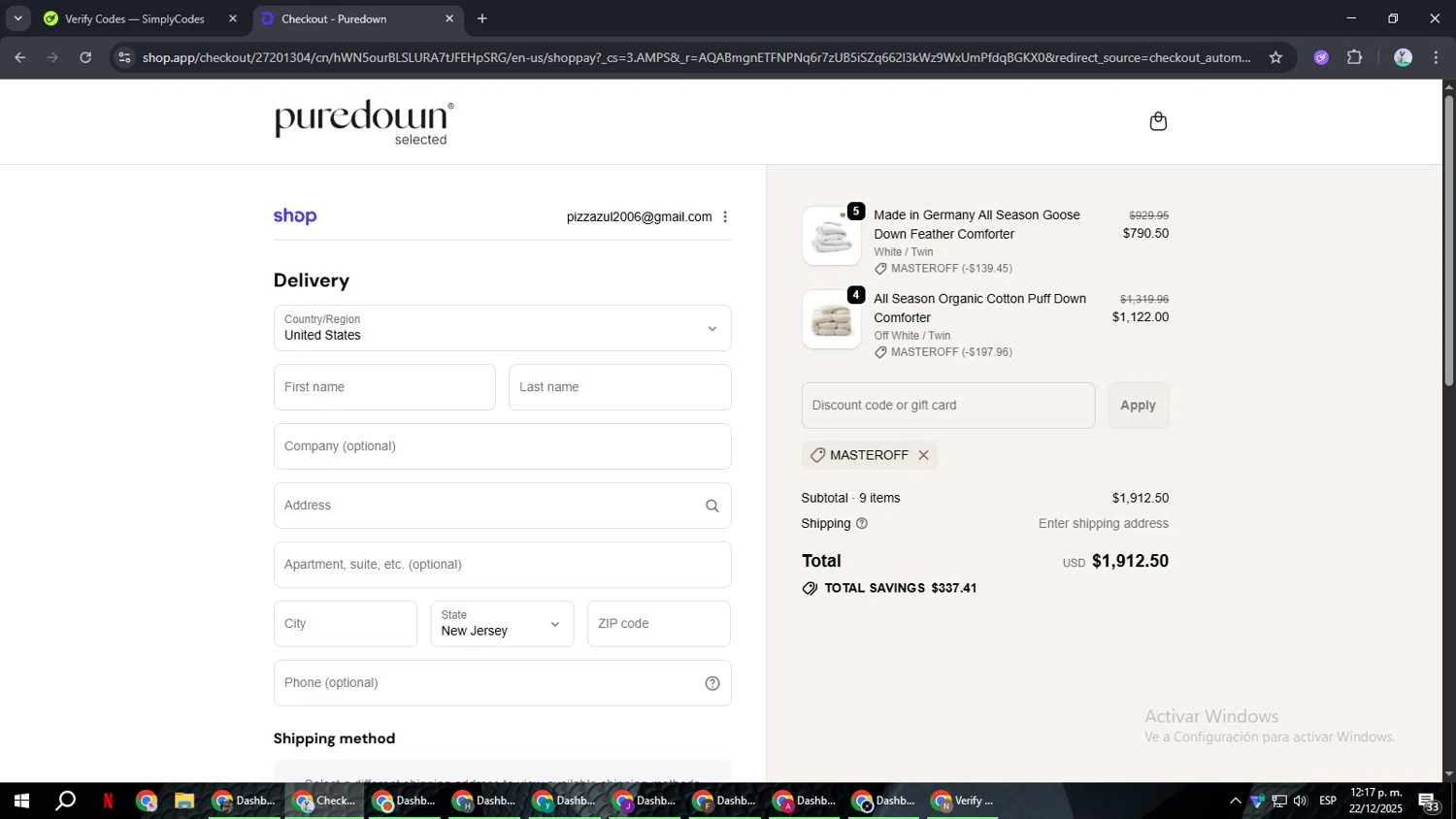Screen dimensions: 1456x819
Task: Click the pizzazul2006@gmail.com email text
Action: coord(639,216)
